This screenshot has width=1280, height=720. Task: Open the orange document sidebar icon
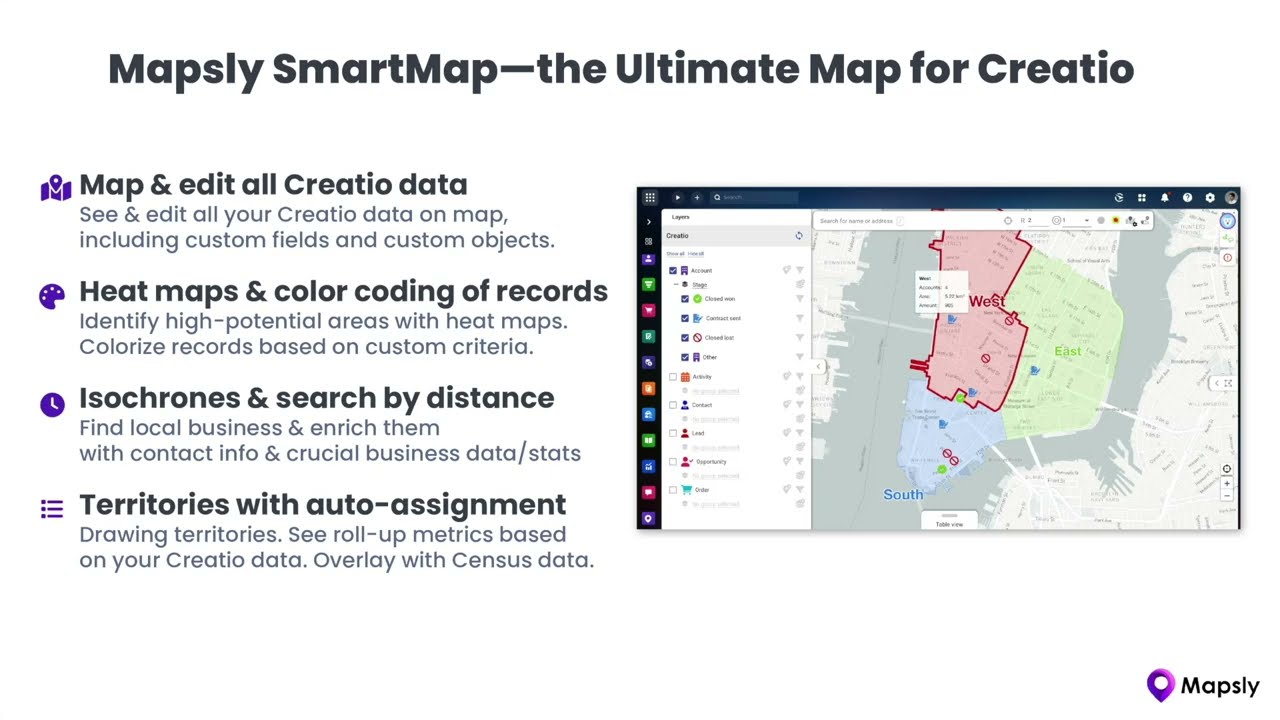tap(648, 388)
